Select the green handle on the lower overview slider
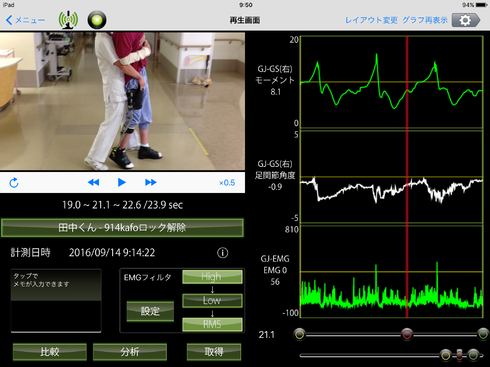This screenshot has height=367, width=490. (x=473, y=355)
